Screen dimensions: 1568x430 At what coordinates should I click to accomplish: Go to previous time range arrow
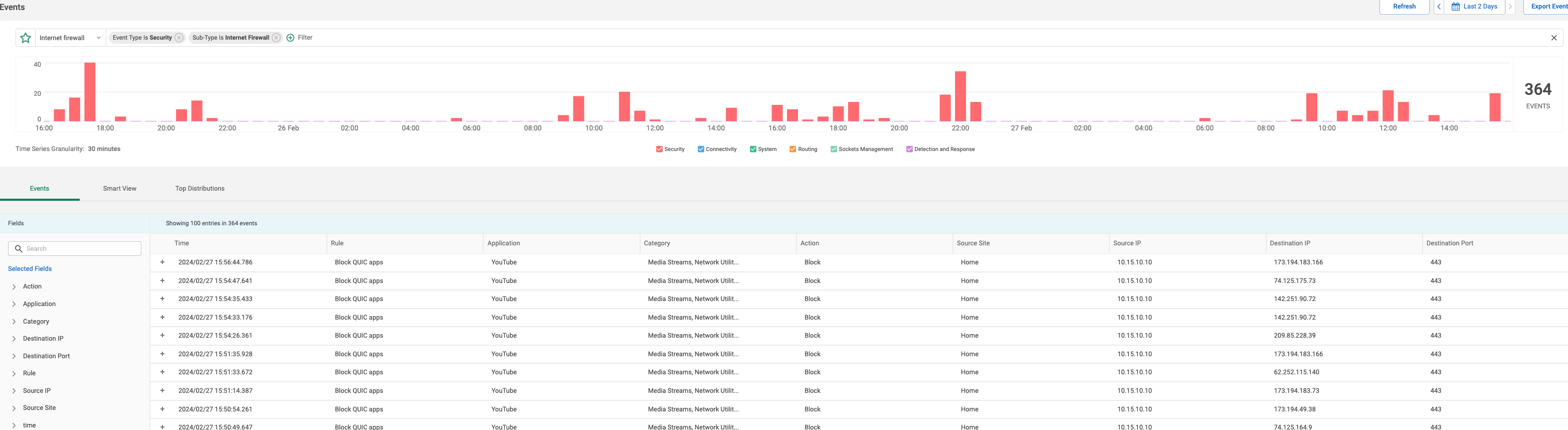coord(1439,7)
